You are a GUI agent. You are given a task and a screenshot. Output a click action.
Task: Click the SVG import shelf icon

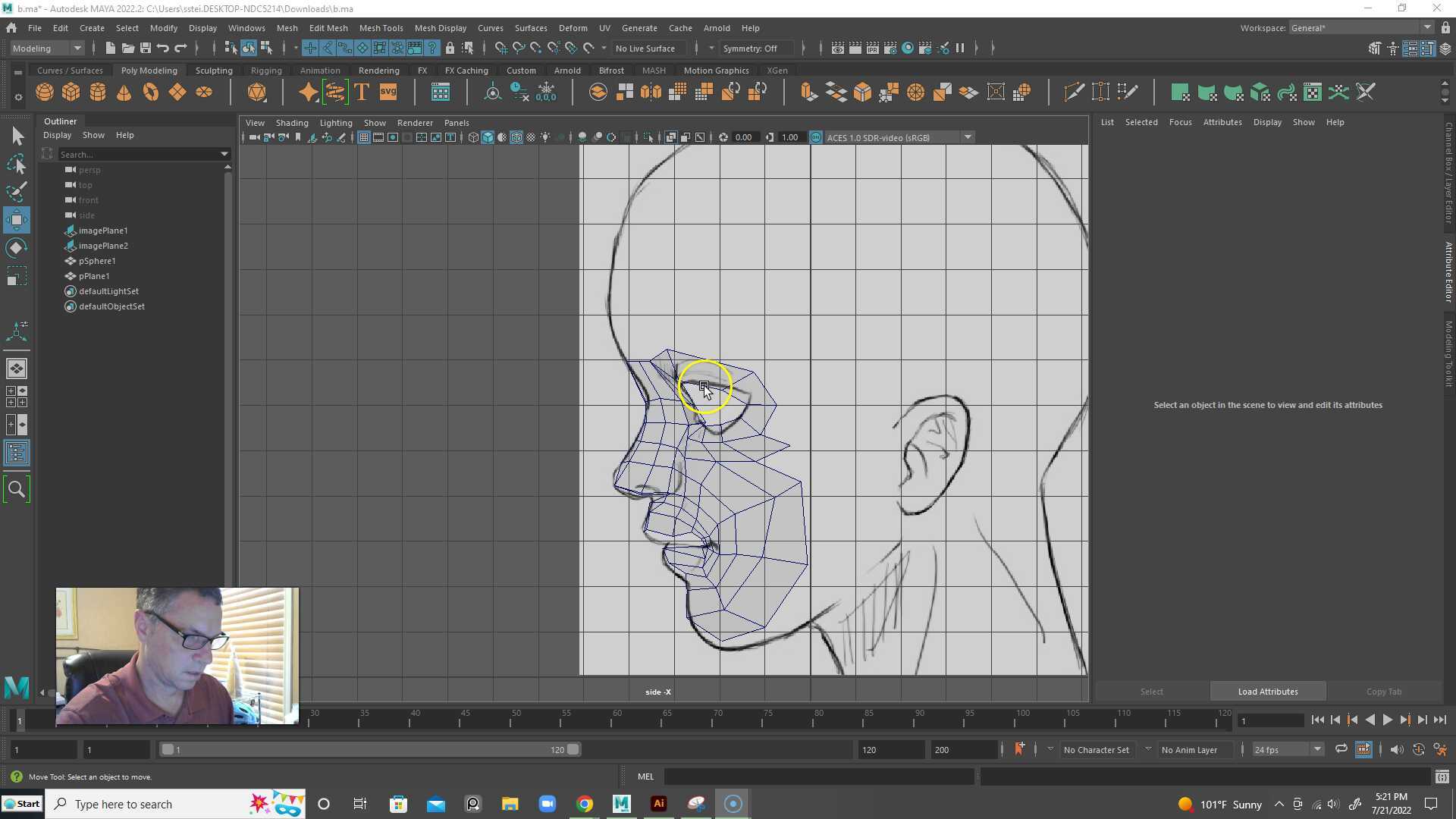[x=388, y=93]
